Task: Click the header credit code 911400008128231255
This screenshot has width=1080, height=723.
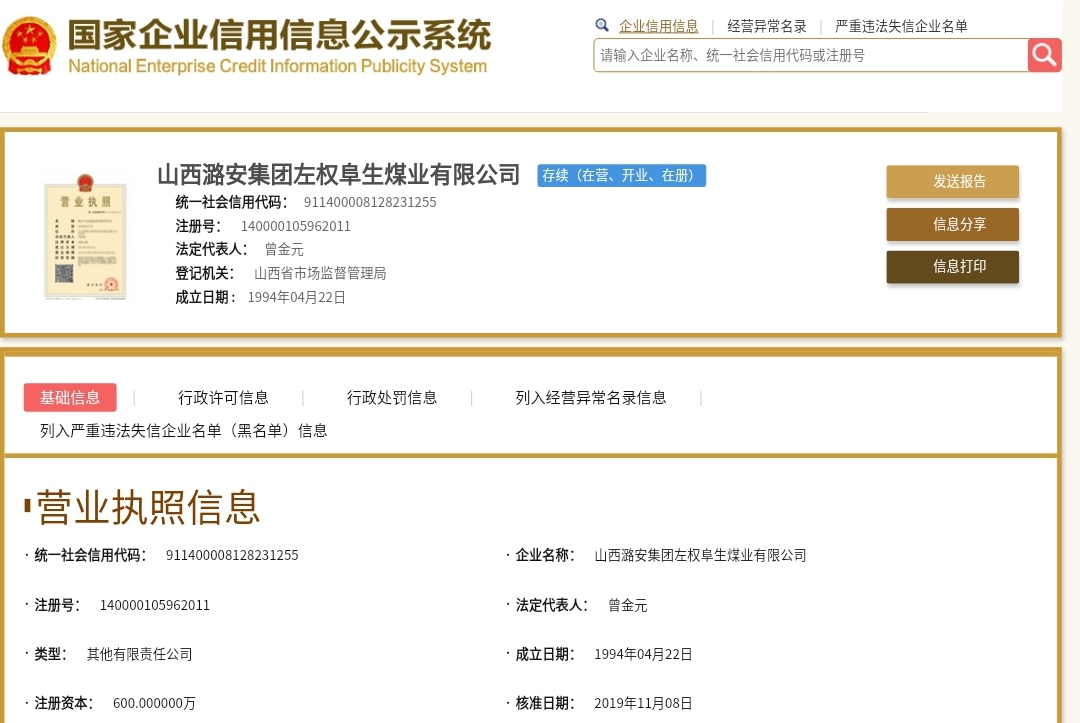Action: pos(370,202)
